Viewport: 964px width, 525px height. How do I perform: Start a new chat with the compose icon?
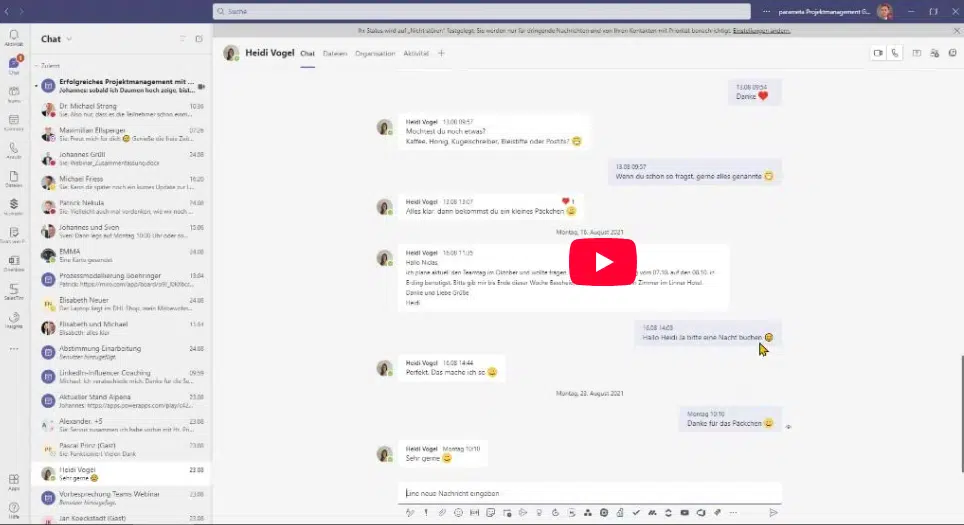click(199, 39)
